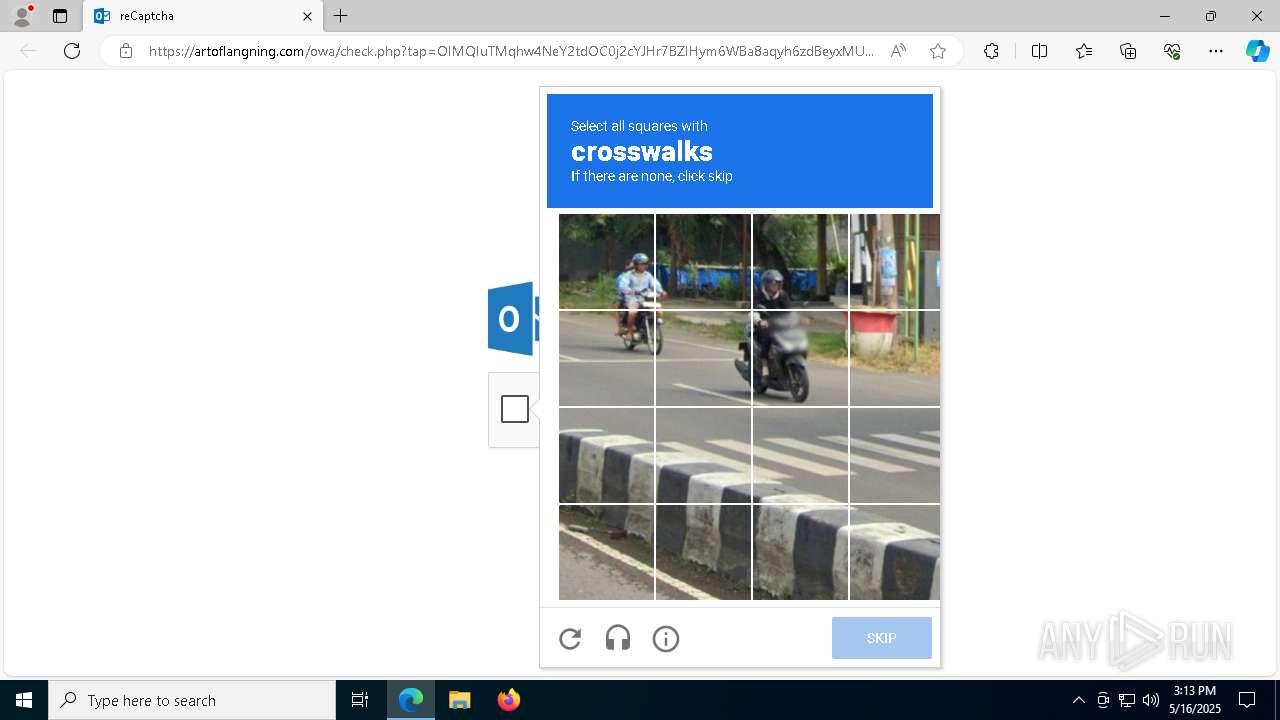Viewport: 1280px width, 720px height.
Task: Minimize the browser window
Action: tap(1165, 16)
